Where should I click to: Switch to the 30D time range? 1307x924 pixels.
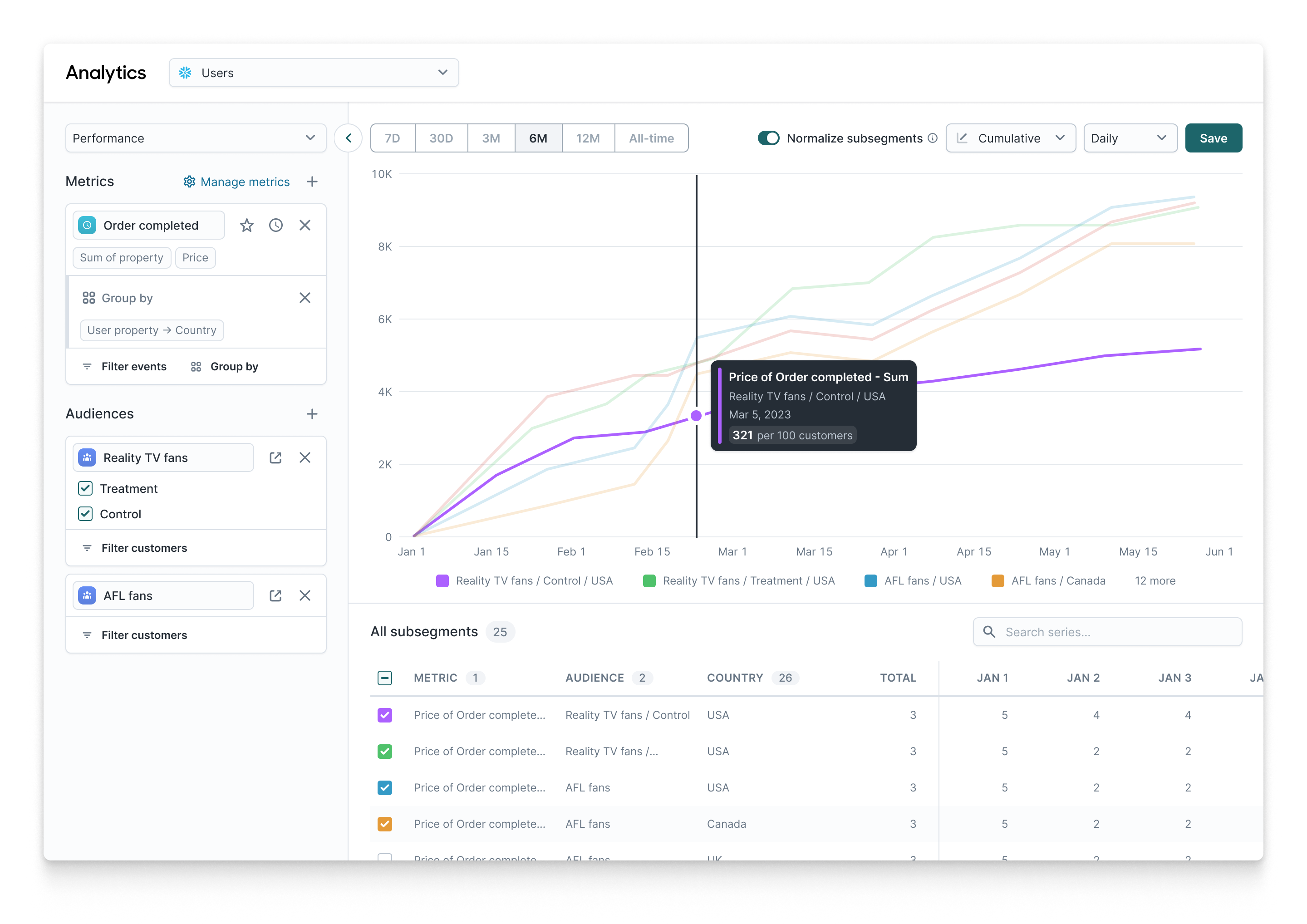(441, 138)
